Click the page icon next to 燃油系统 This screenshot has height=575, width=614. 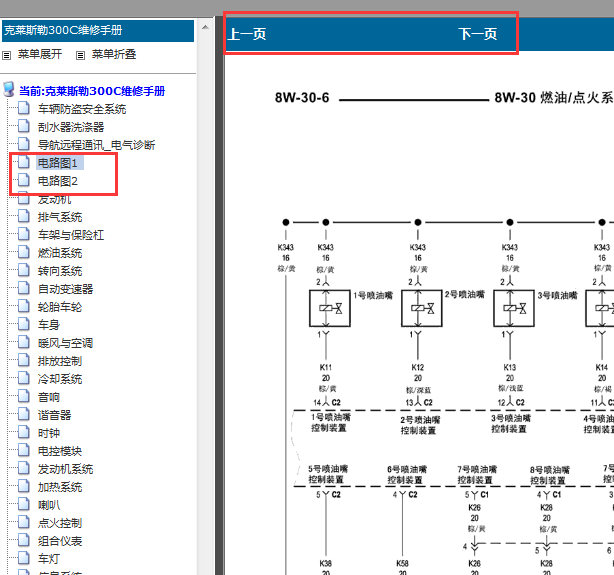tap(24, 252)
